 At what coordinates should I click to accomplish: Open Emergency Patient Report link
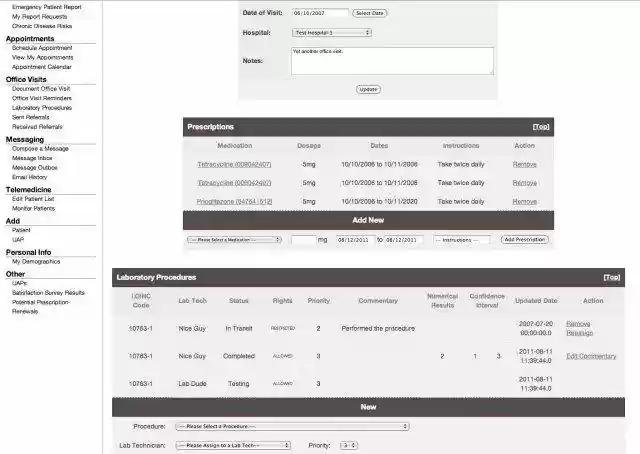pyautogui.click(x=47, y=7)
